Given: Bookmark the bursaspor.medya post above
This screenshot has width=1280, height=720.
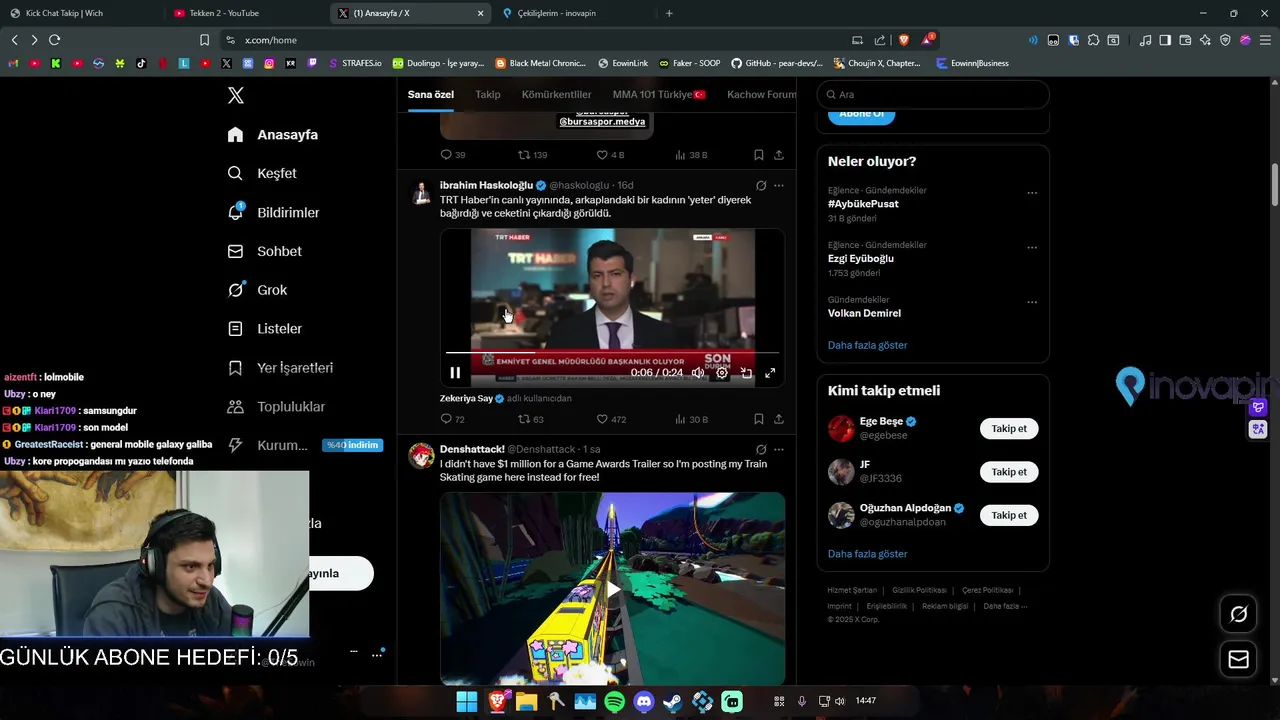Looking at the screenshot, I should tap(758, 155).
